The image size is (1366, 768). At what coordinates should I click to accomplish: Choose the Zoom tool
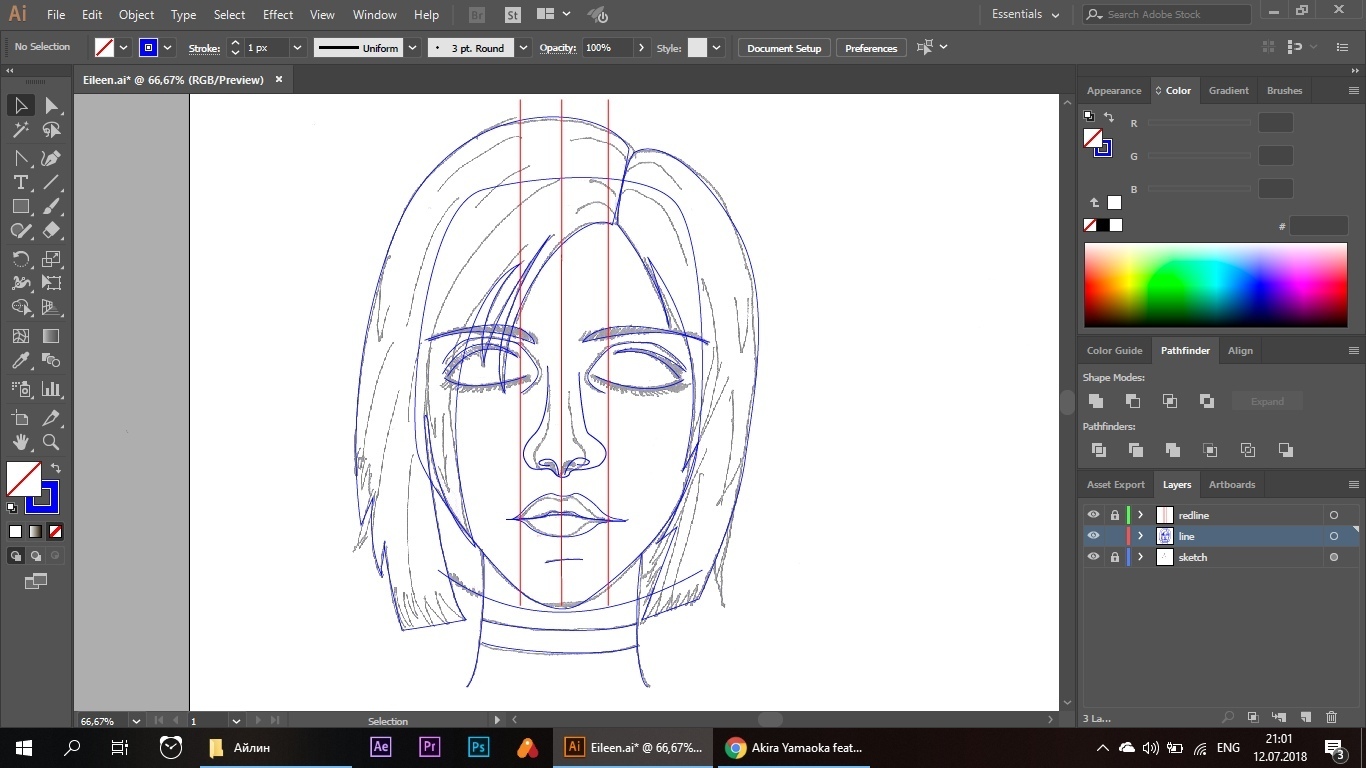click(x=51, y=442)
